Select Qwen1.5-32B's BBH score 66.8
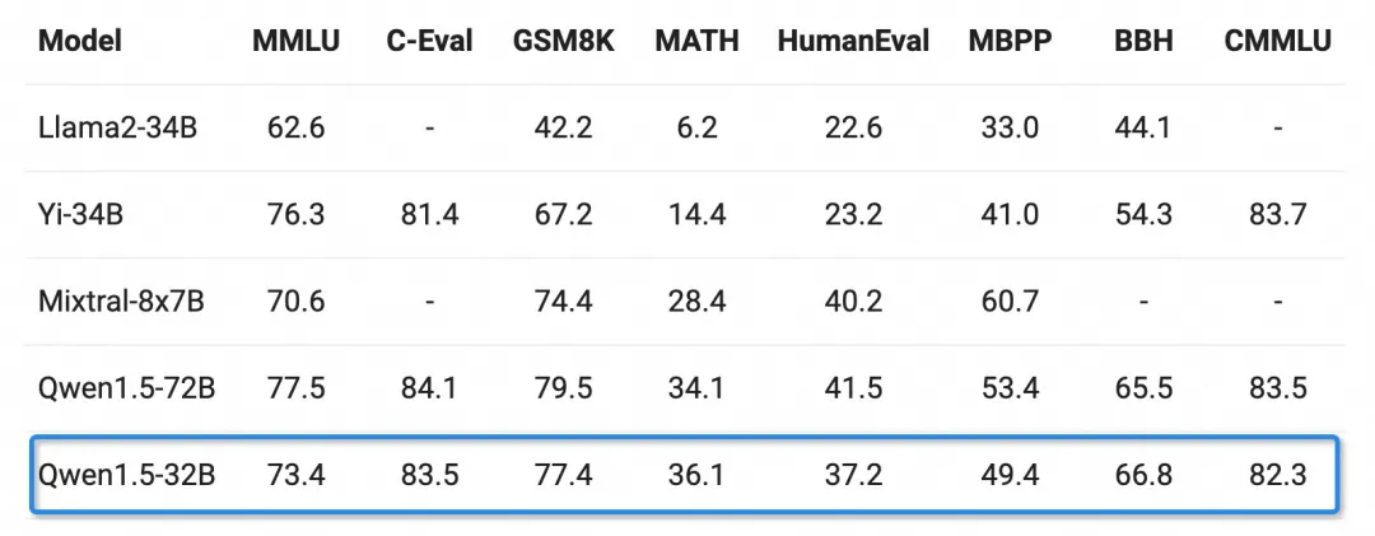1375x536 pixels. (1144, 474)
